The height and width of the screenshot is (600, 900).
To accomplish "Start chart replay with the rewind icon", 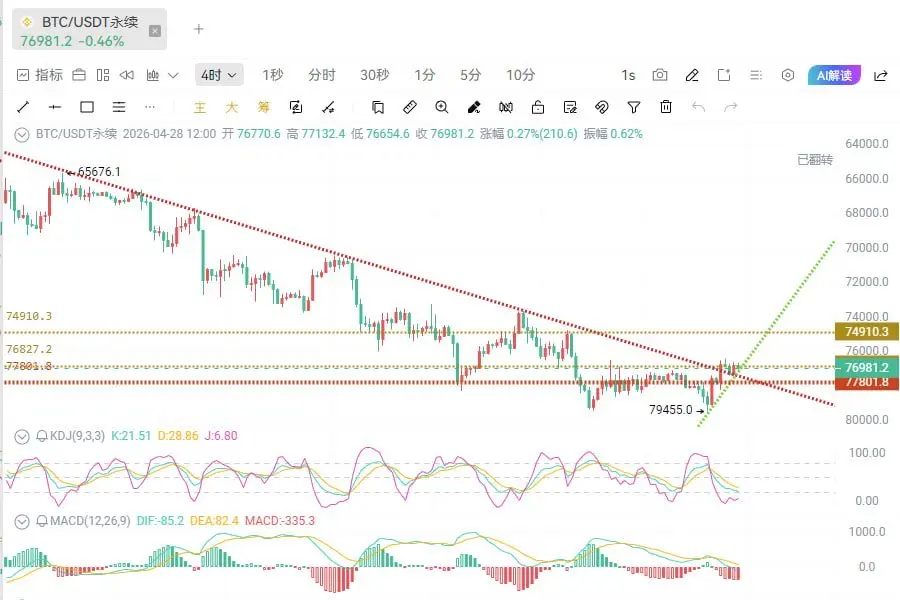I will 127,75.
